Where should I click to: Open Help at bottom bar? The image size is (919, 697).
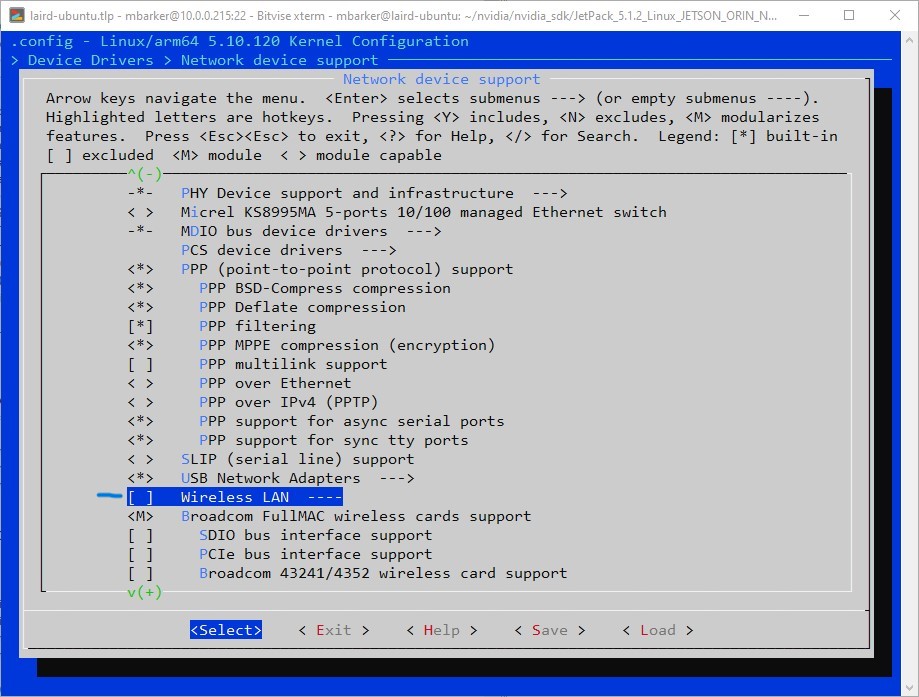pos(442,630)
